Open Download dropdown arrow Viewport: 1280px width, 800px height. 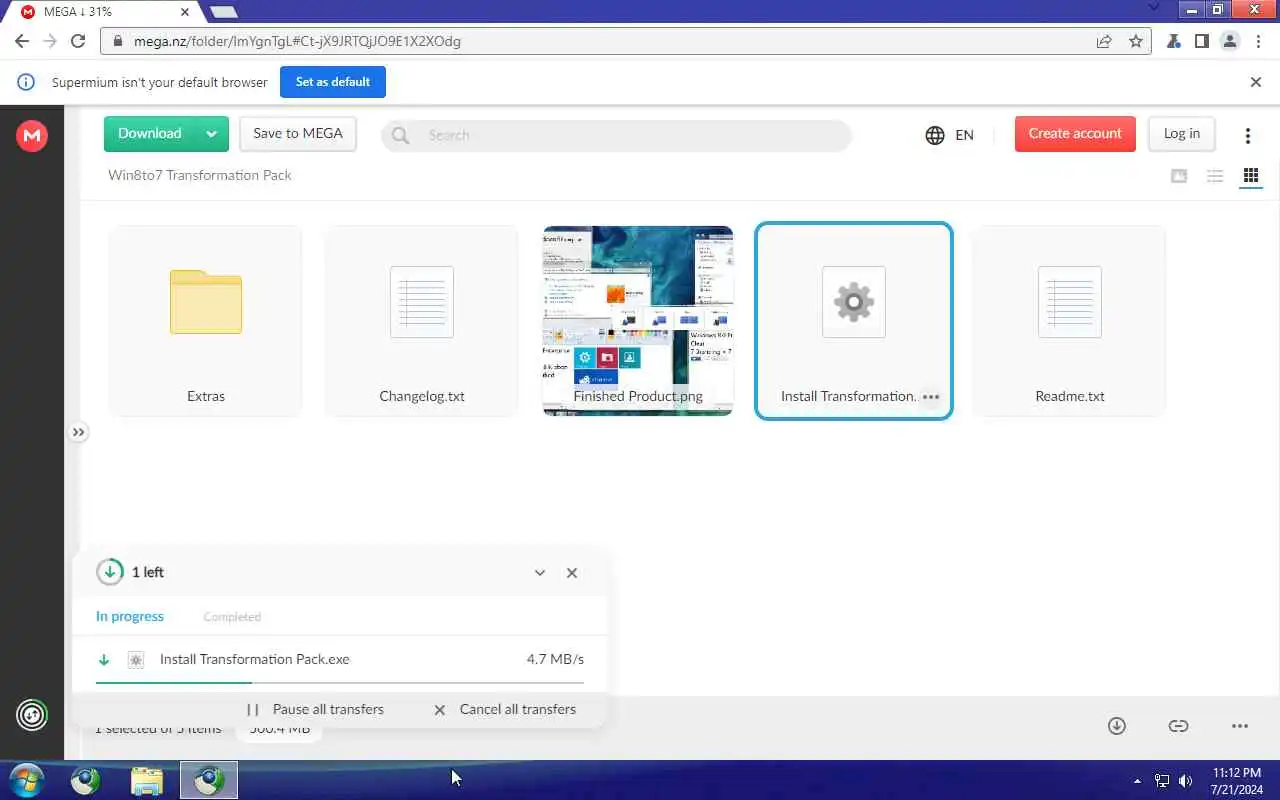pos(211,134)
